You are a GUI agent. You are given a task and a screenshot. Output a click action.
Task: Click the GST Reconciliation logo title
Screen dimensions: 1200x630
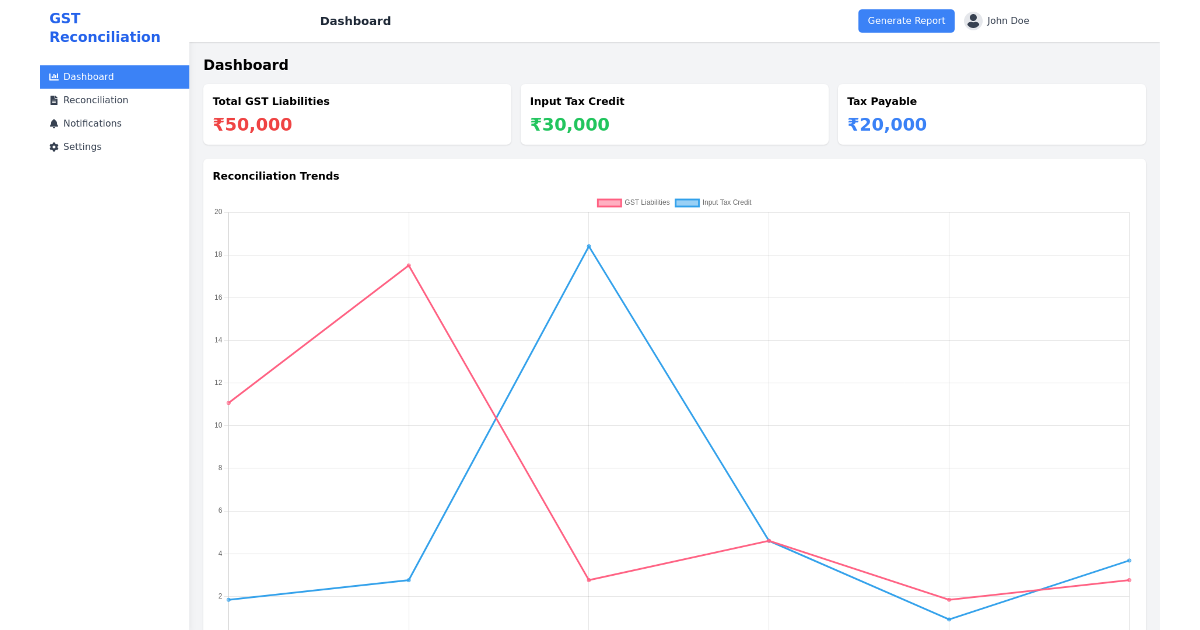click(104, 28)
